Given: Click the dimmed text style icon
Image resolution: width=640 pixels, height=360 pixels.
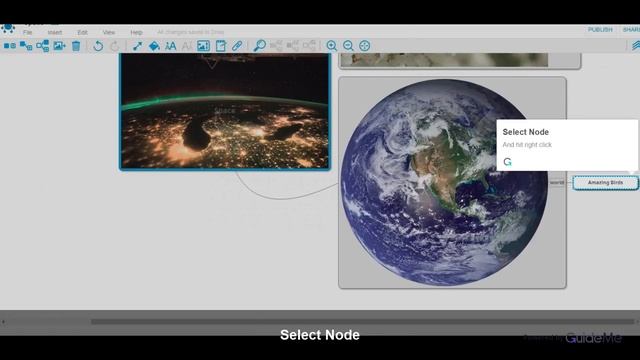Looking at the screenshot, I should tap(187, 46).
